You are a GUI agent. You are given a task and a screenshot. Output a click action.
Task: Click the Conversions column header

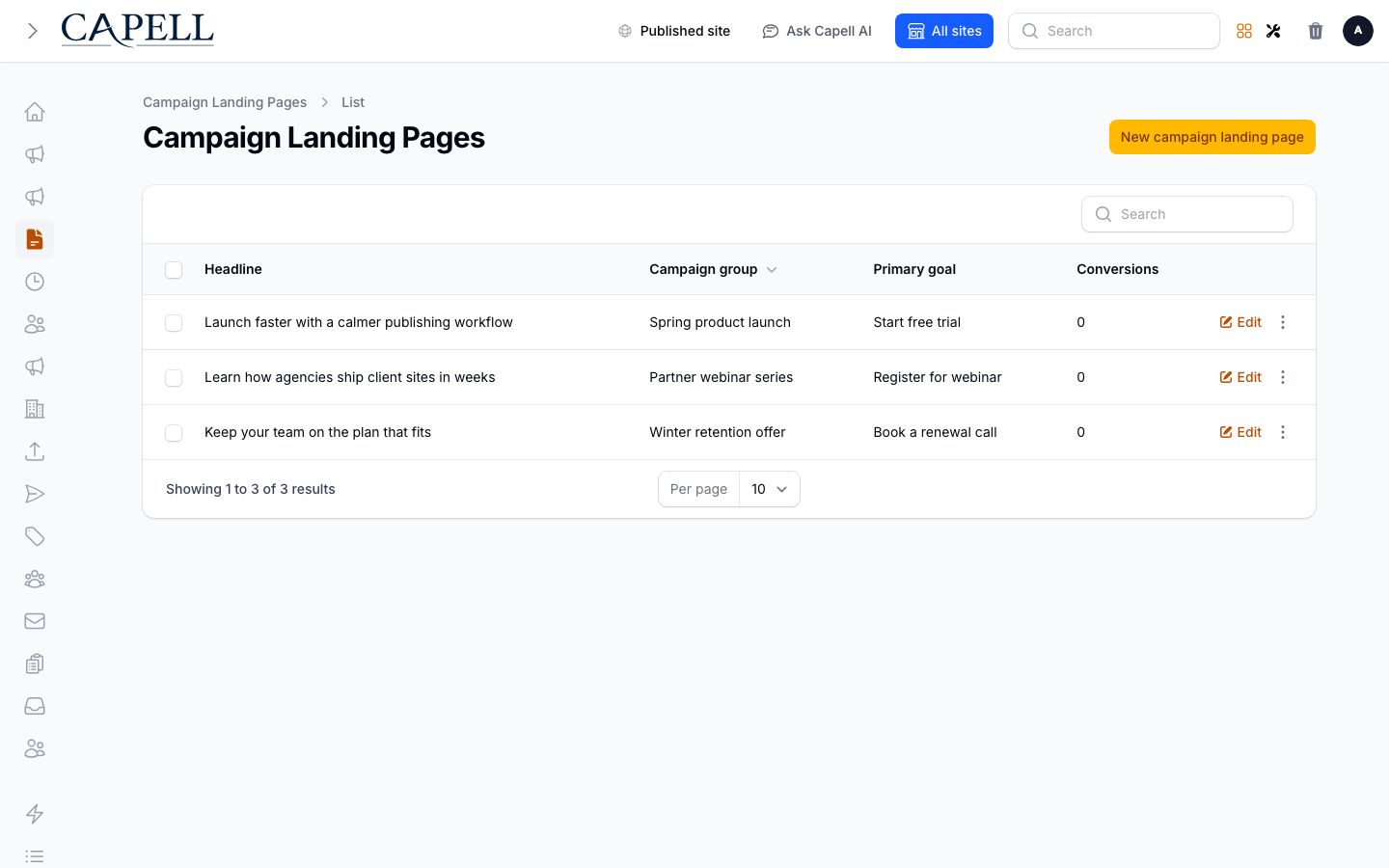click(1118, 269)
